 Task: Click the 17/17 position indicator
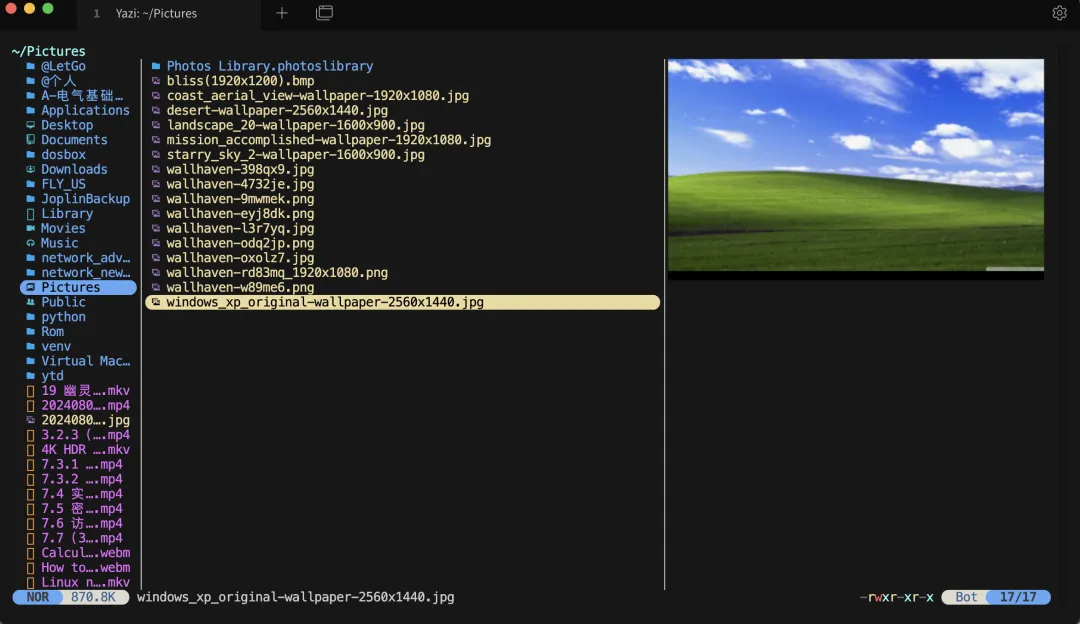pyautogui.click(x=1018, y=597)
